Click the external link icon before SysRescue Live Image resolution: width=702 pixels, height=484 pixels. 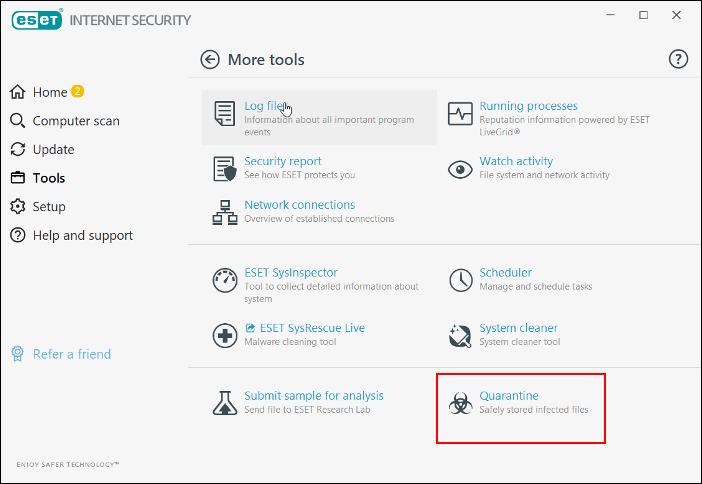click(x=250, y=328)
